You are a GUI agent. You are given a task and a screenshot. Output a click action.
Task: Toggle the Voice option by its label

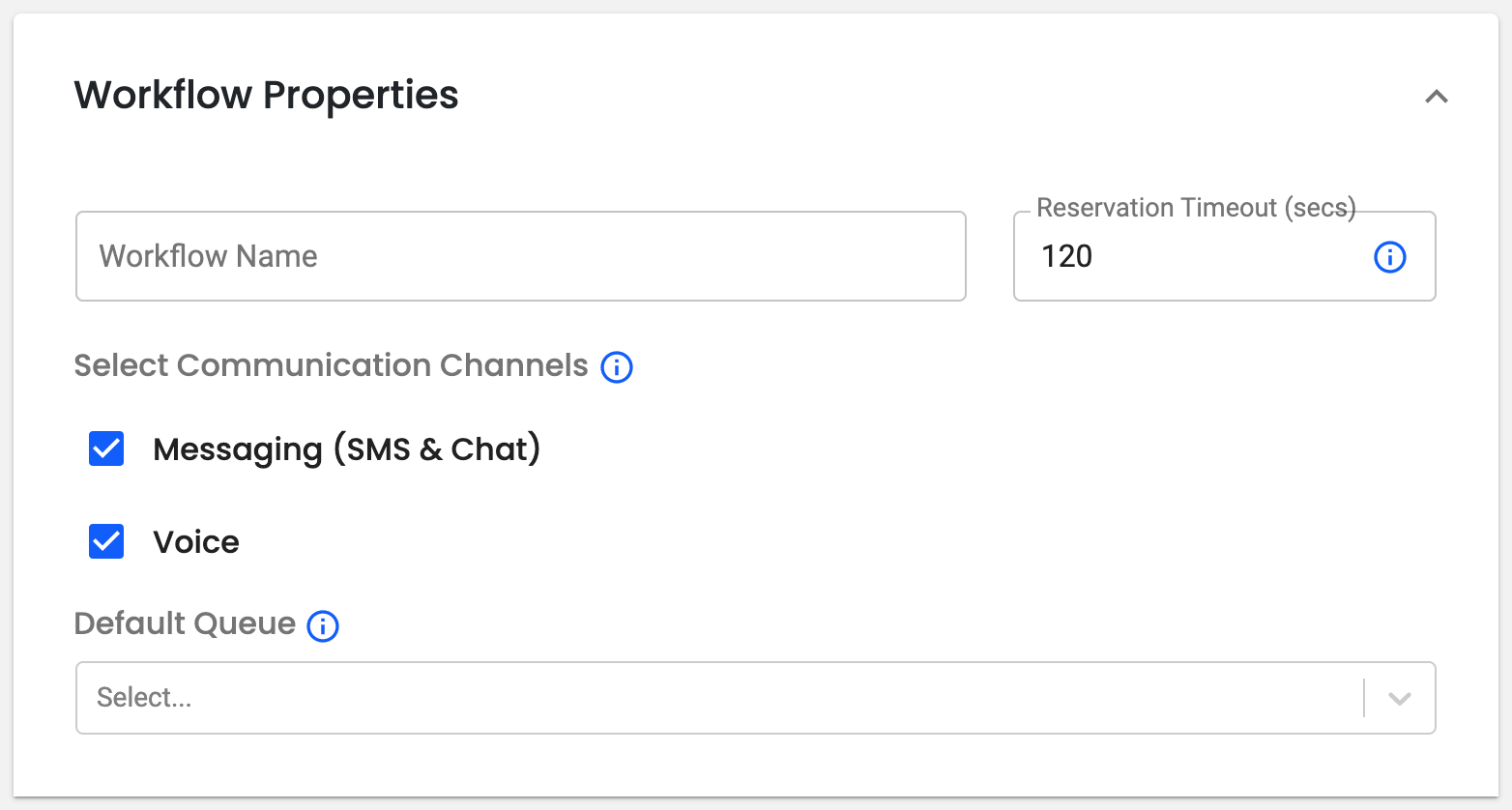coord(196,542)
